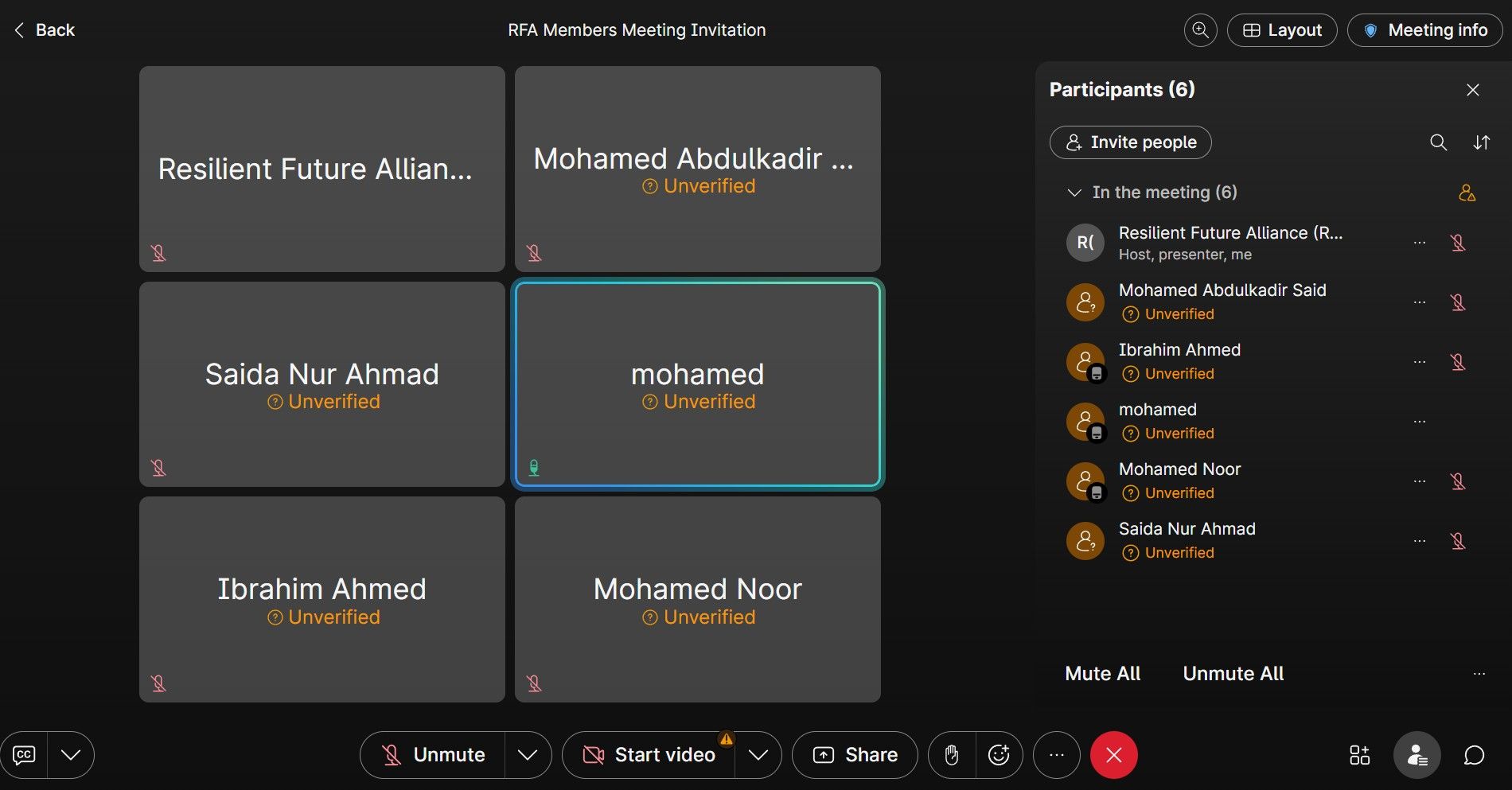The image size is (1512, 790).
Task: Click Ibrahim Ahmed name in participants list
Action: click(1180, 350)
